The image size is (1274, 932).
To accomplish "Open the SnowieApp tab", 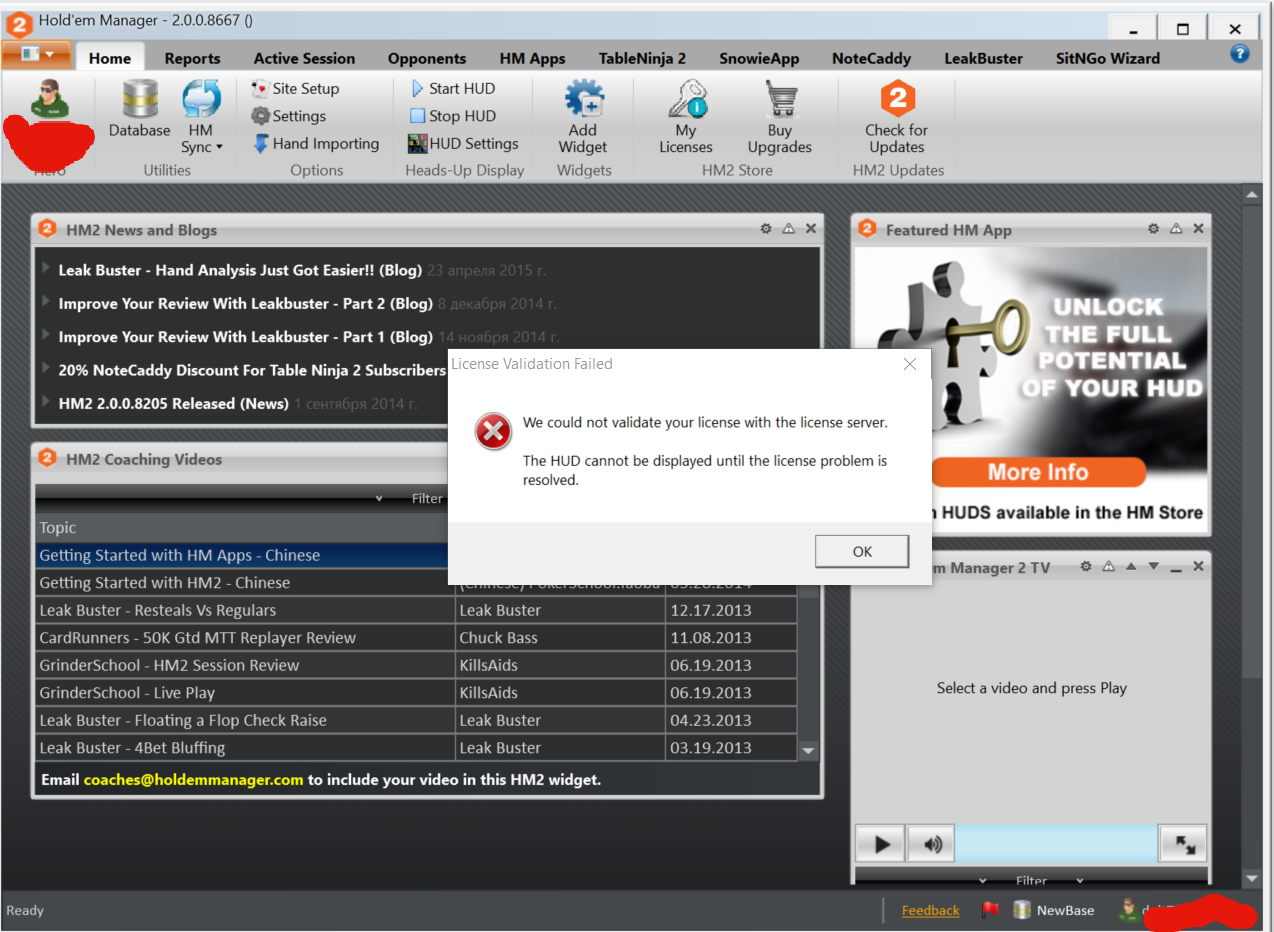I will point(759,58).
